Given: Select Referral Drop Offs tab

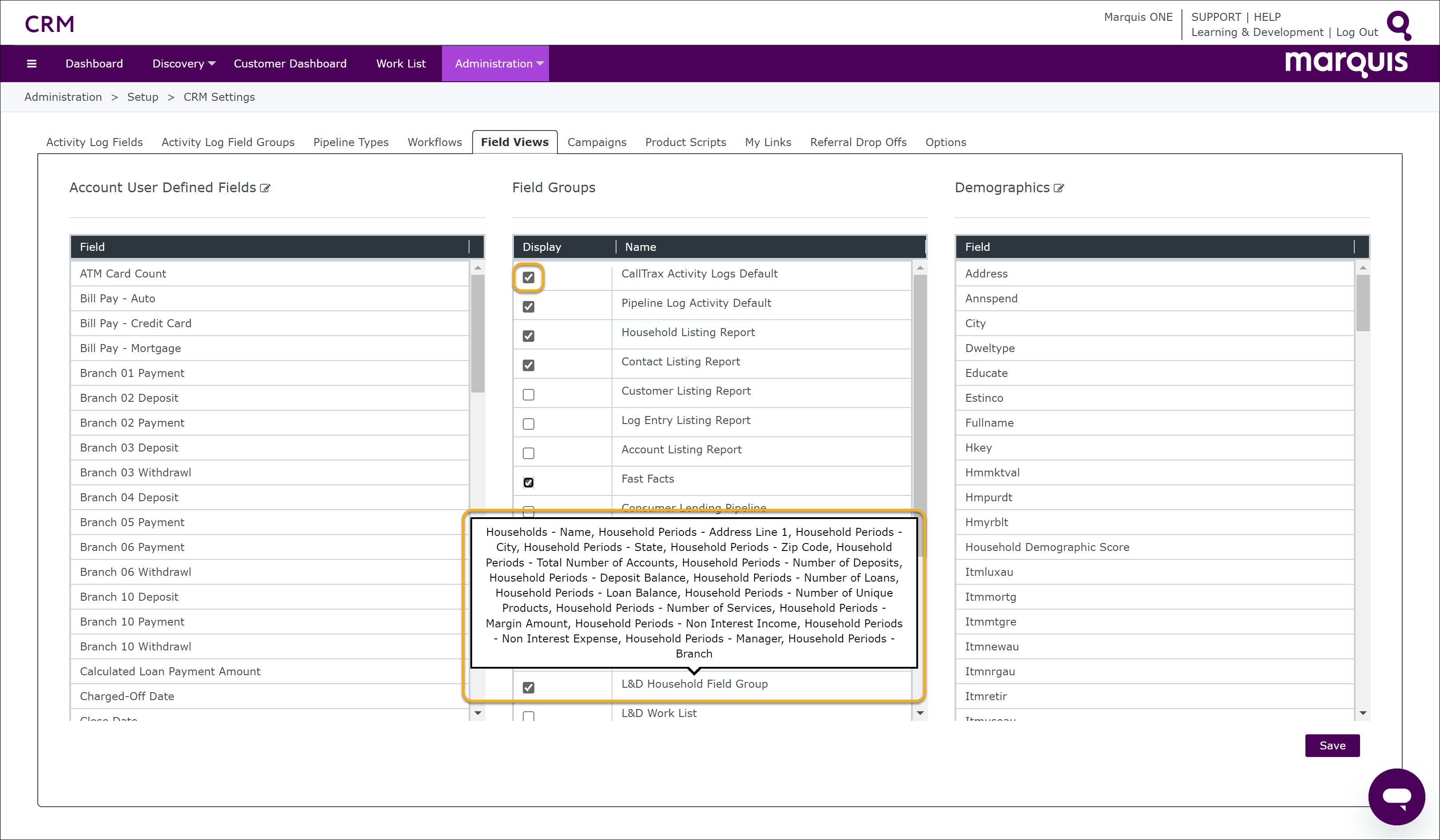Looking at the screenshot, I should click(x=858, y=142).
